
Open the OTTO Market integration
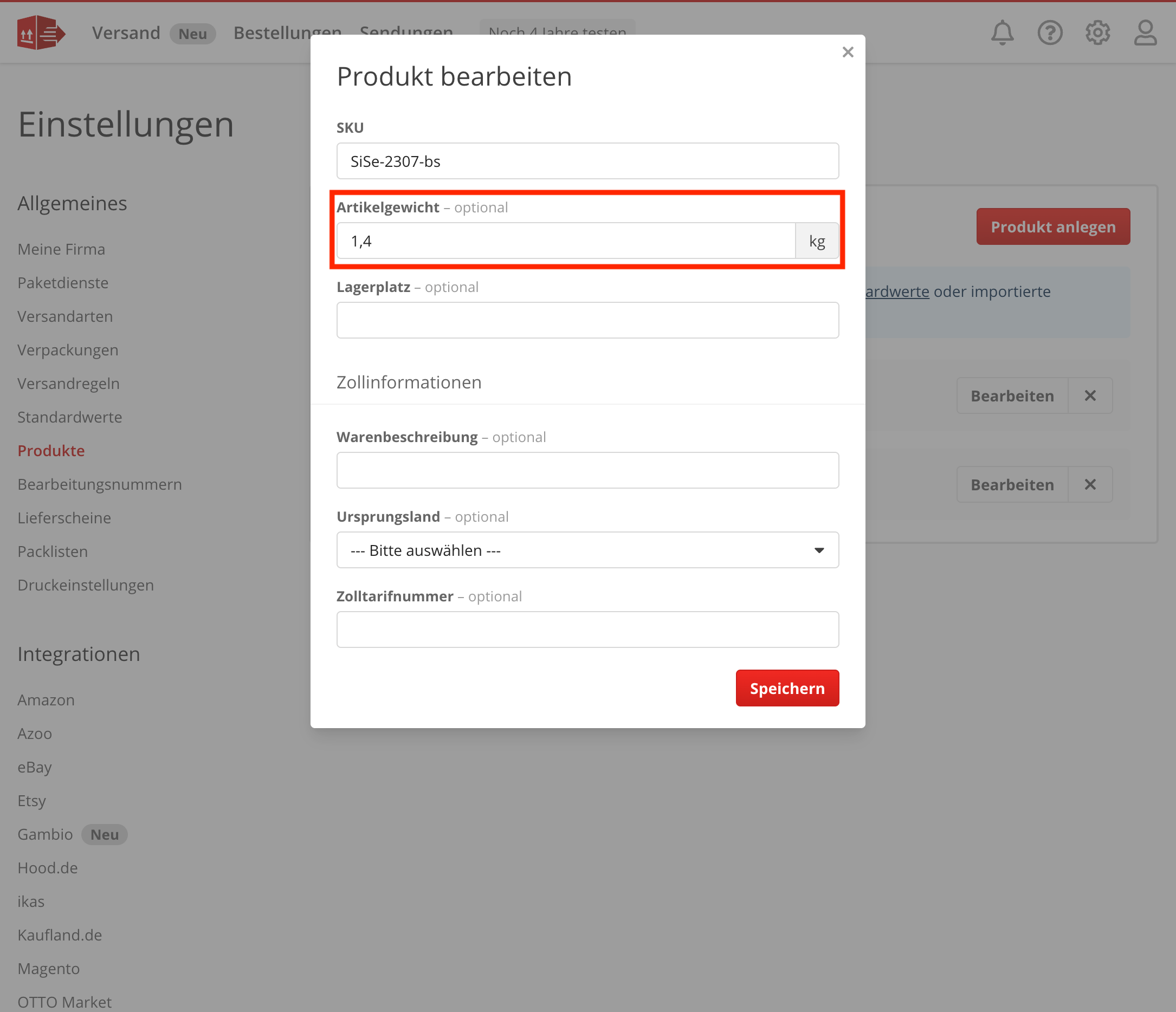coord(64,1002)
